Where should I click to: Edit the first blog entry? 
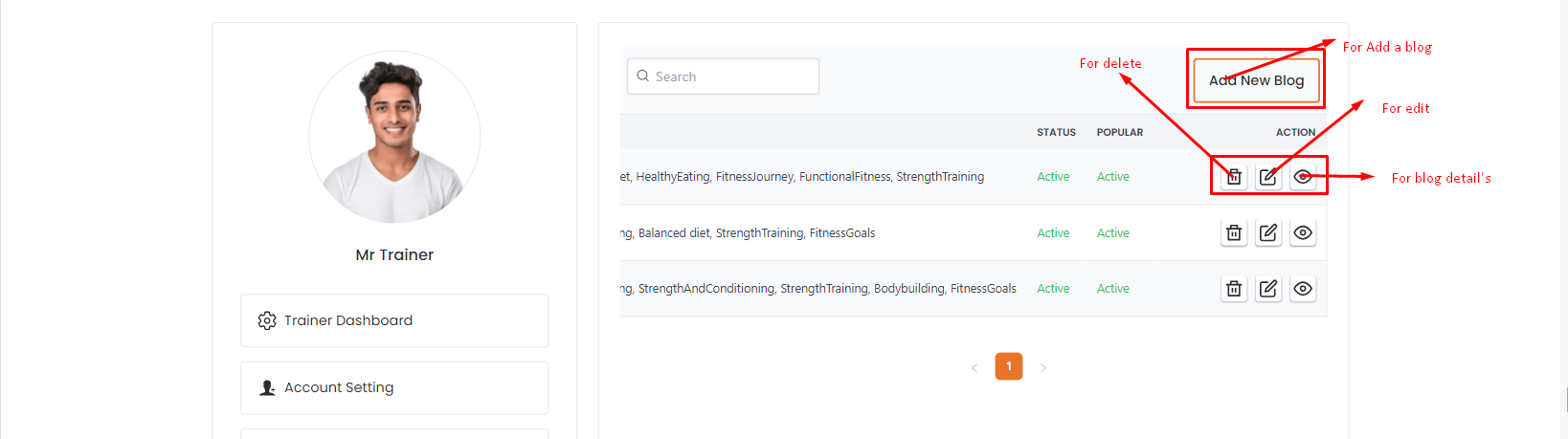point(1268,177)
